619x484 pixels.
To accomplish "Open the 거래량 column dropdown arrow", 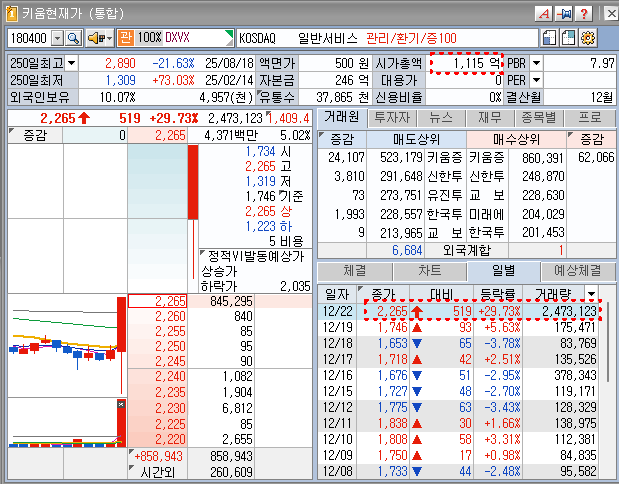I will pyautogui.click(x=591, y=294).
